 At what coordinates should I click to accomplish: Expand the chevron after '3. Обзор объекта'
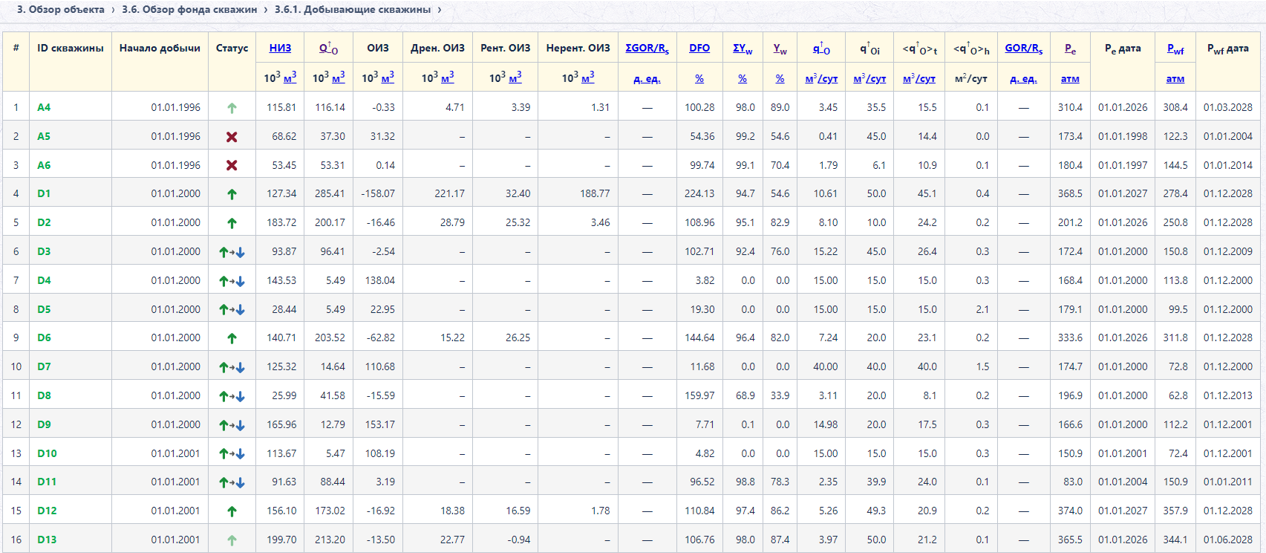click(x=113, y=10)
